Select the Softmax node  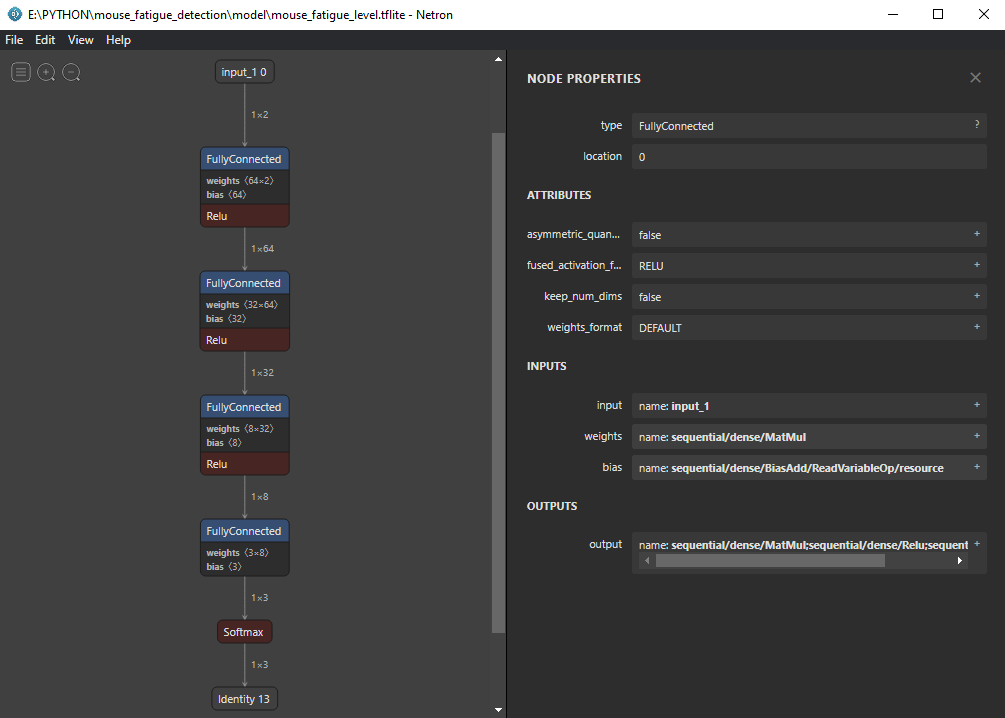[x=244, y=632]
